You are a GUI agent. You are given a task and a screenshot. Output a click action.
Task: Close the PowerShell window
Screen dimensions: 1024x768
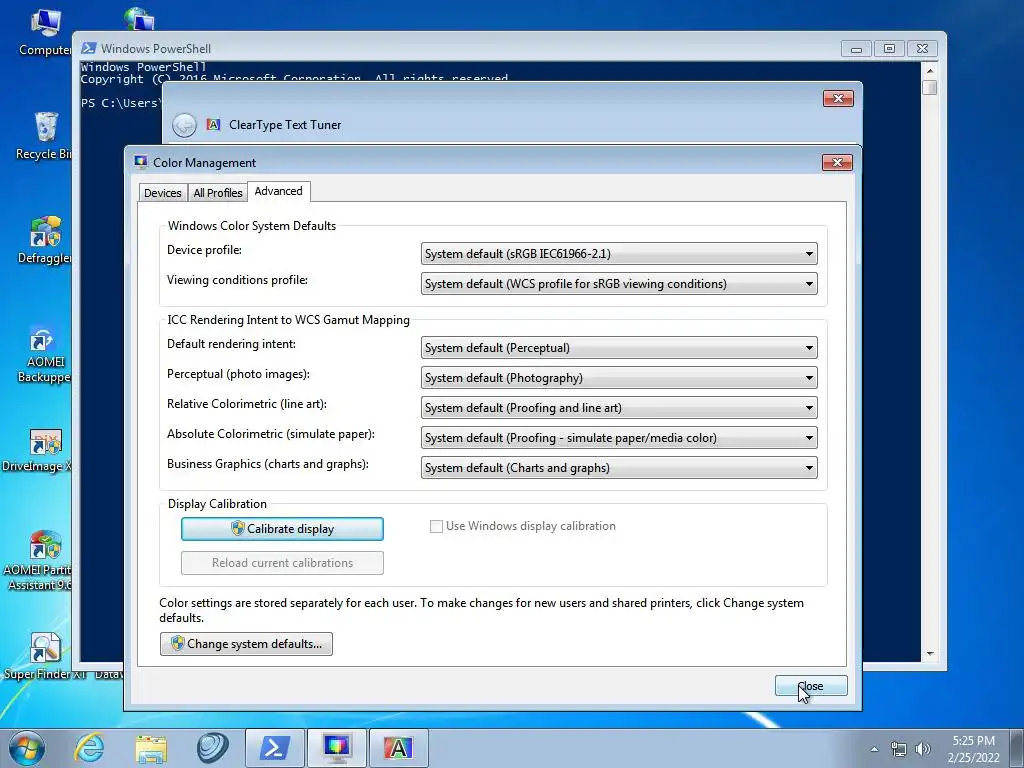click(x=922, y=49)
